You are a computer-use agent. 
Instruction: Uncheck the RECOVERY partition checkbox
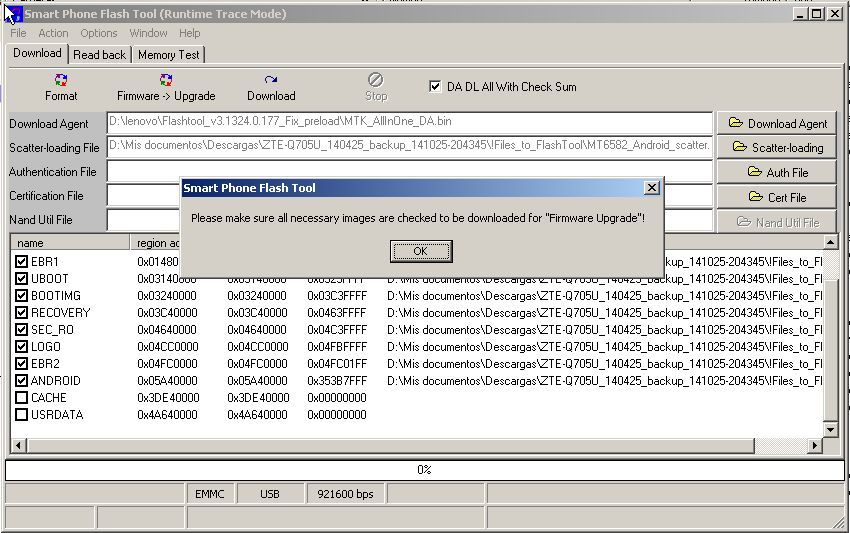(21, 312)
